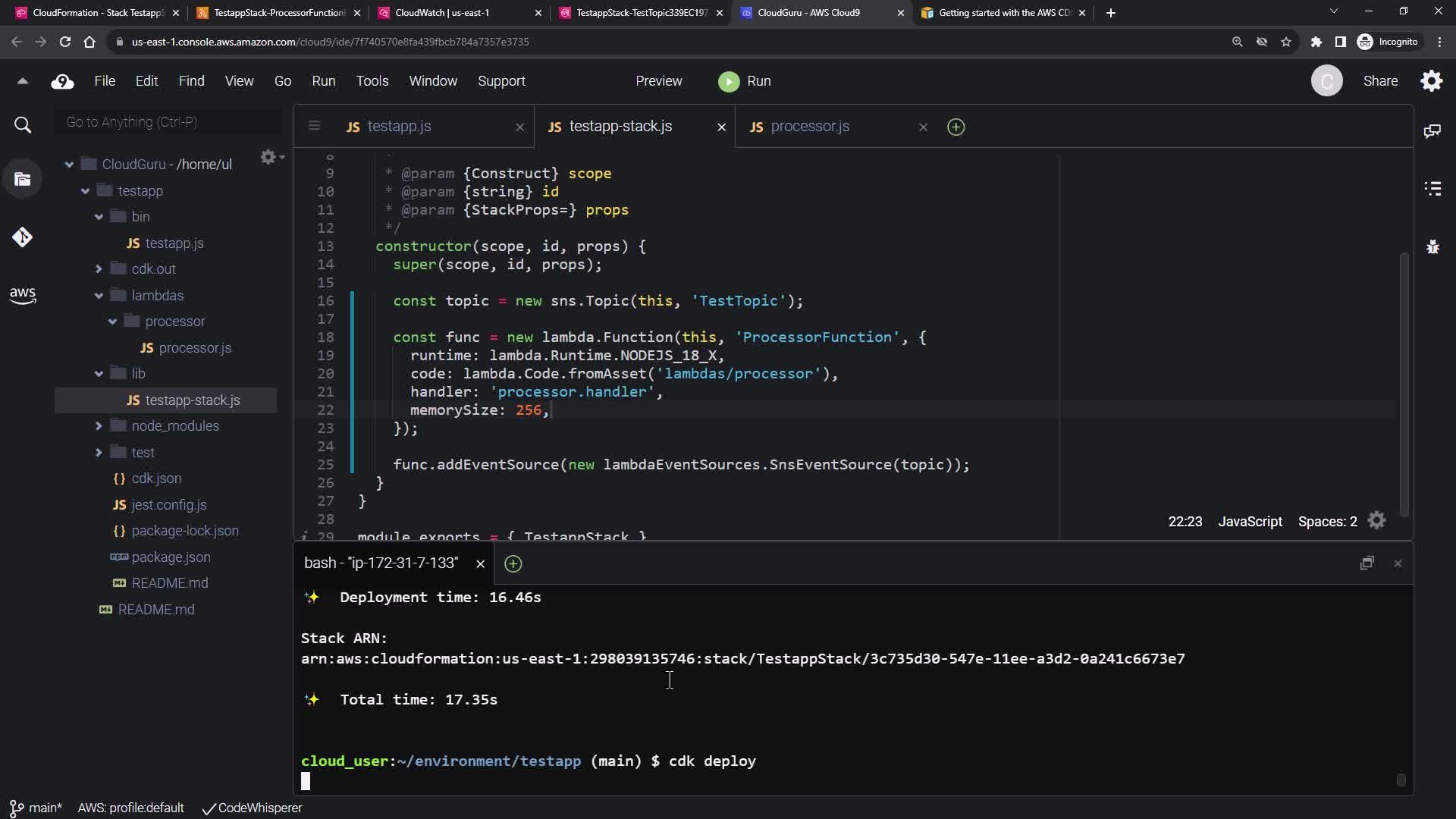Maximize the terminal pane
Image resolution: width=1456 pixels, height=819 pixels.
1367,563
